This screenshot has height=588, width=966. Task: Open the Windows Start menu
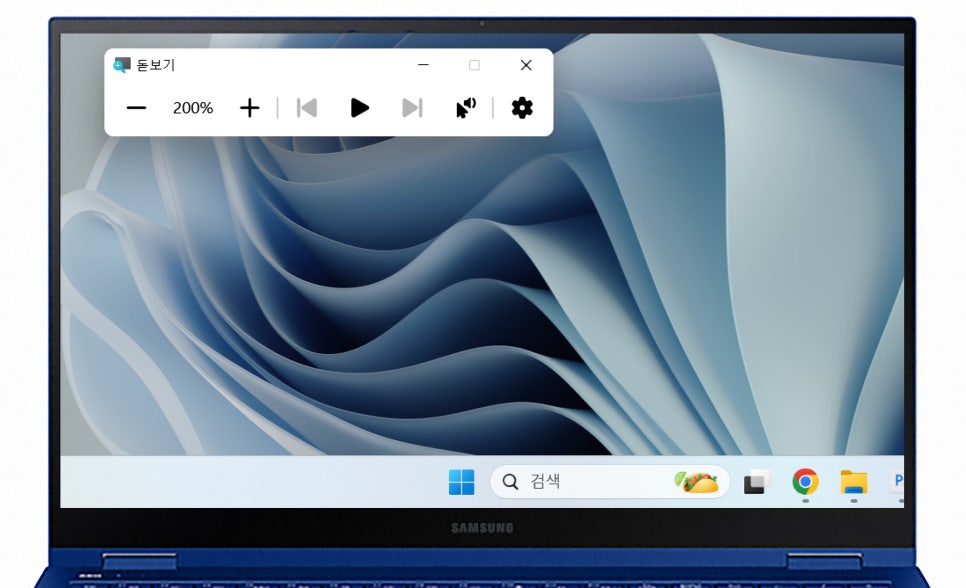click(461, 482)
